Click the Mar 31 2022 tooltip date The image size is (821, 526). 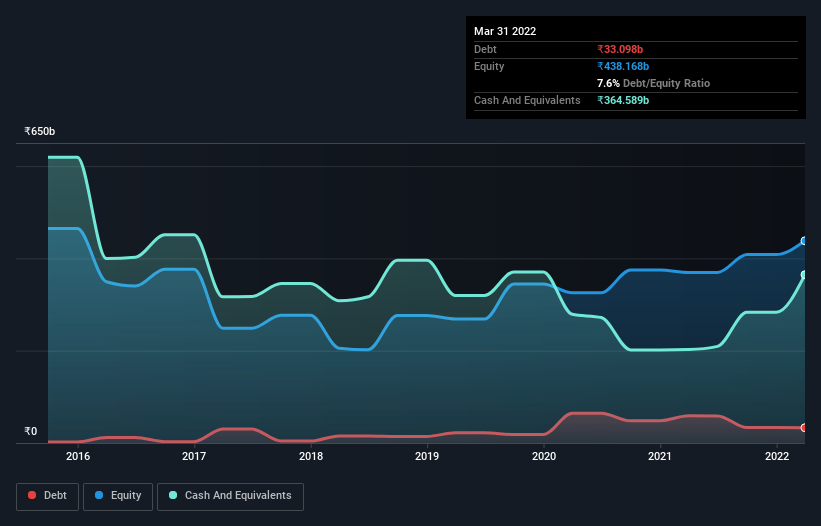[505, 31]
